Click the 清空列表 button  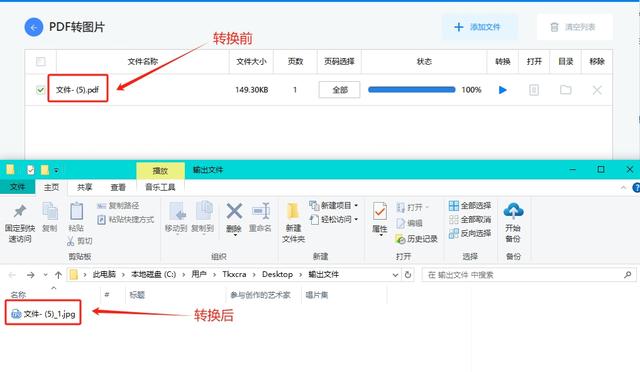point(574,27)
